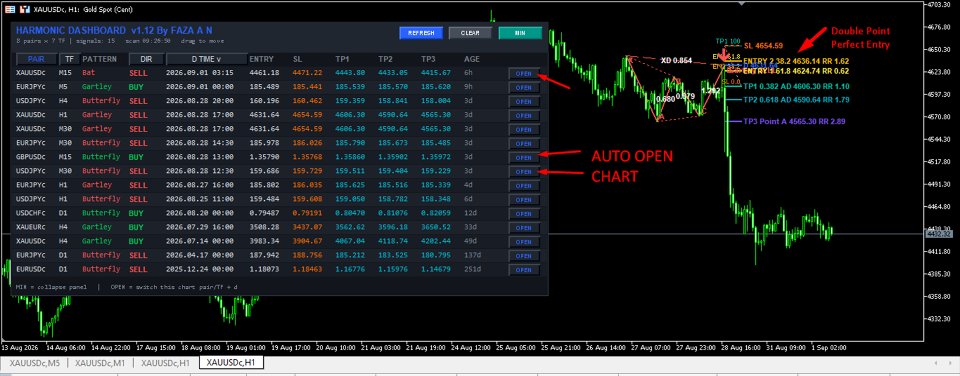960x376 pixels.
Task: Click the 'Bat' pattern cell
Action: (88, 72)
